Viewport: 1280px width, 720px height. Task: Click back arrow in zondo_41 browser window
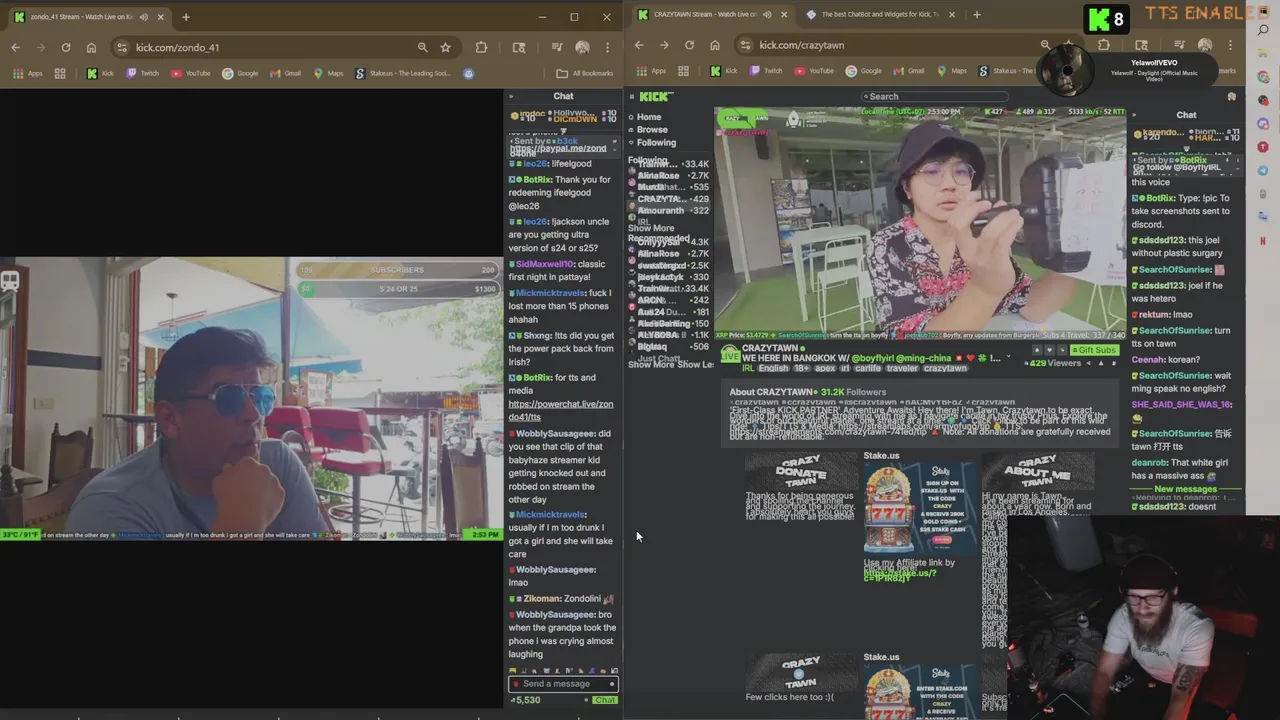15,47
